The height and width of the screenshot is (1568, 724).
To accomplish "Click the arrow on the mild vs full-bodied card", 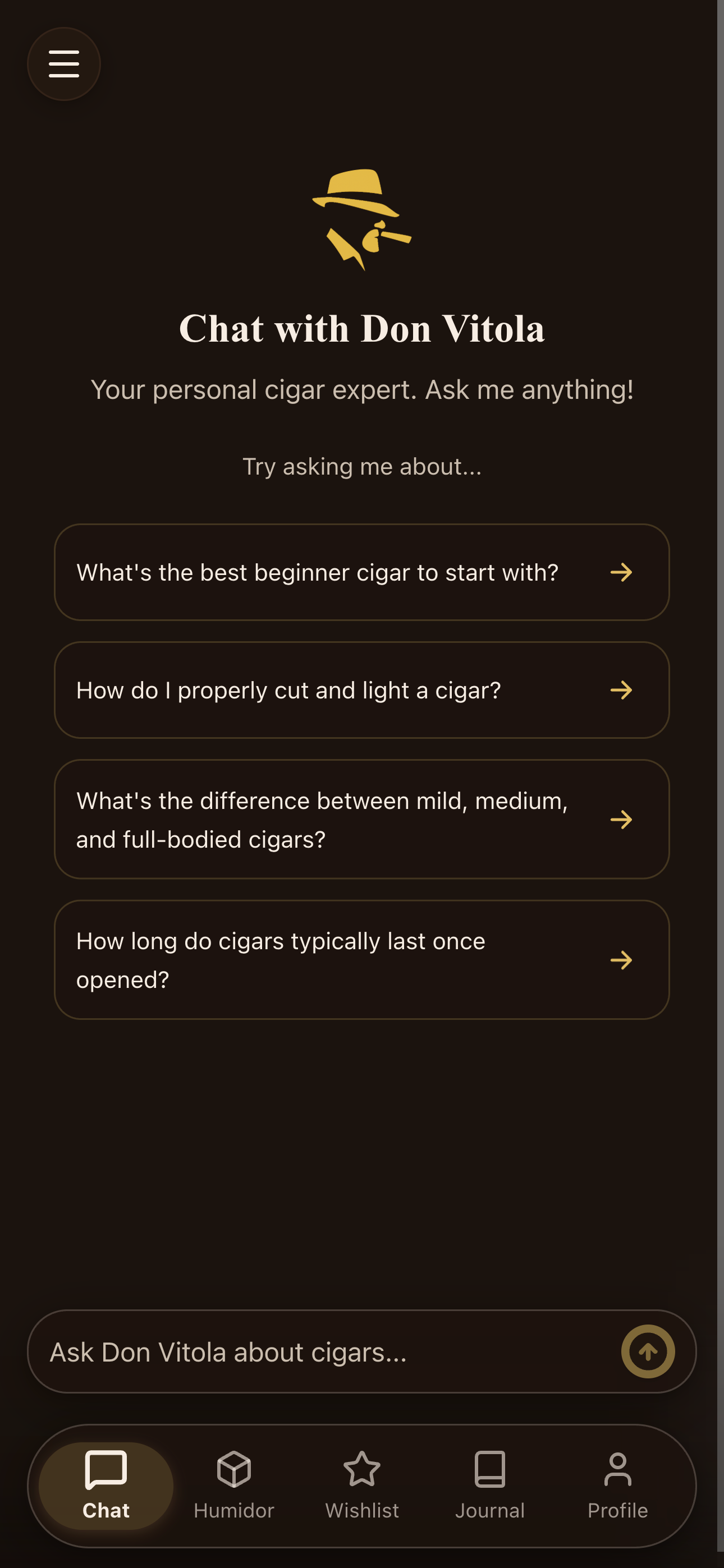I will [622, 820].
